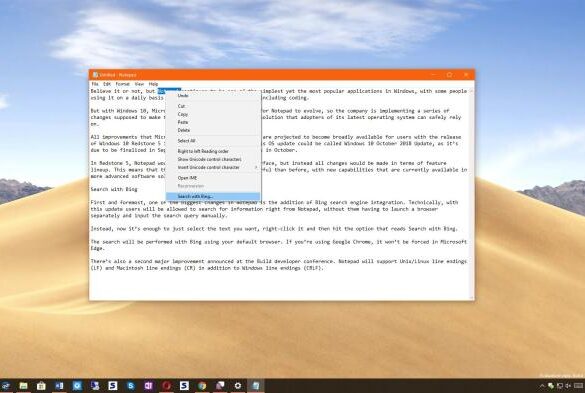
Task: Open the File menu in Notepad
Action: (x=95, y=84)
